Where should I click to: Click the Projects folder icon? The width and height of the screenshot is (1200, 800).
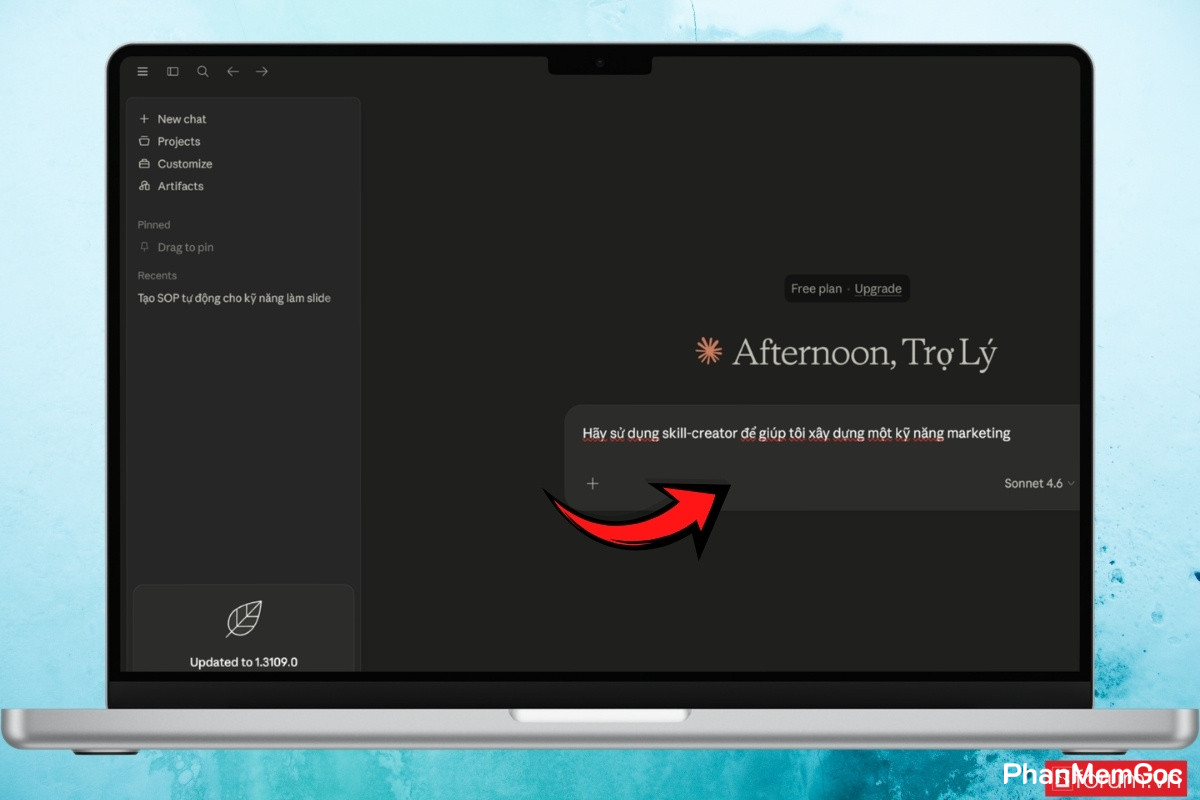point(144,141)
